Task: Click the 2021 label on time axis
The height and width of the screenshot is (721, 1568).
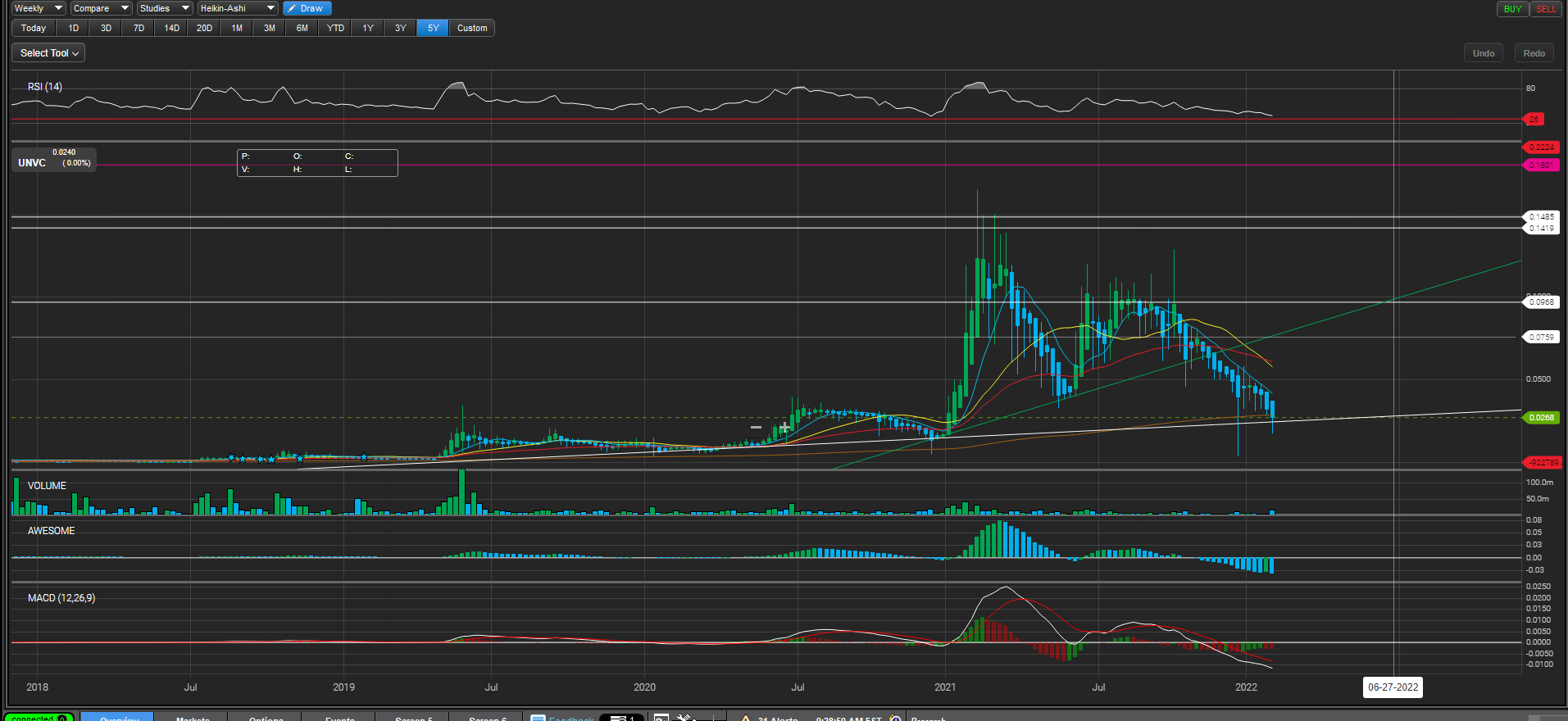Action: point(945,687)
